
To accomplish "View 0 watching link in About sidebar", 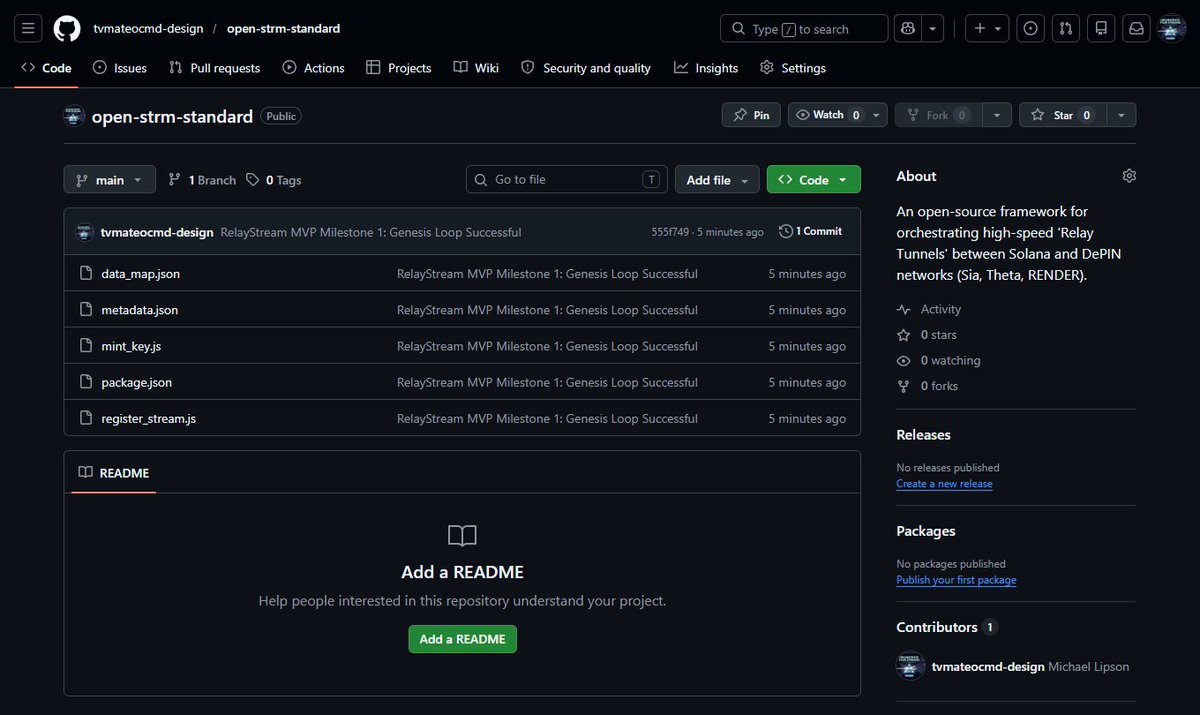I will [x=939, y=360].
